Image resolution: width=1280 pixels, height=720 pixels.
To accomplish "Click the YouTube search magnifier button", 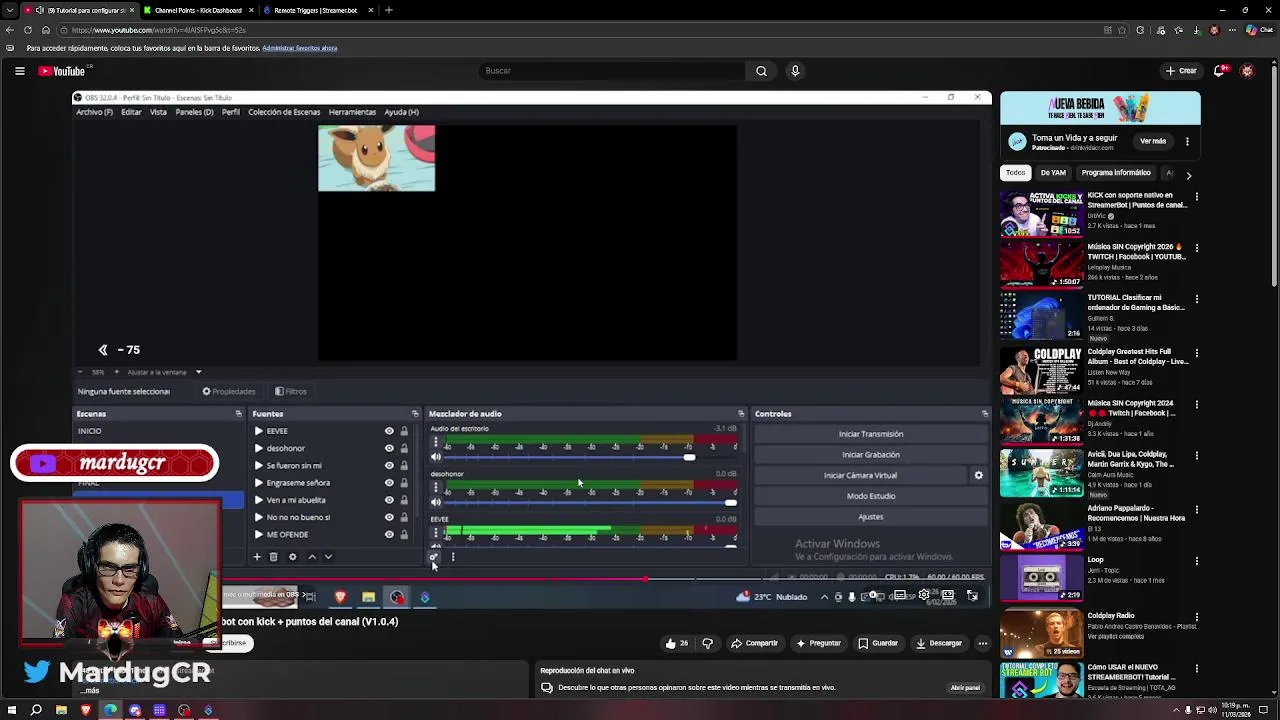I will 761,71.
